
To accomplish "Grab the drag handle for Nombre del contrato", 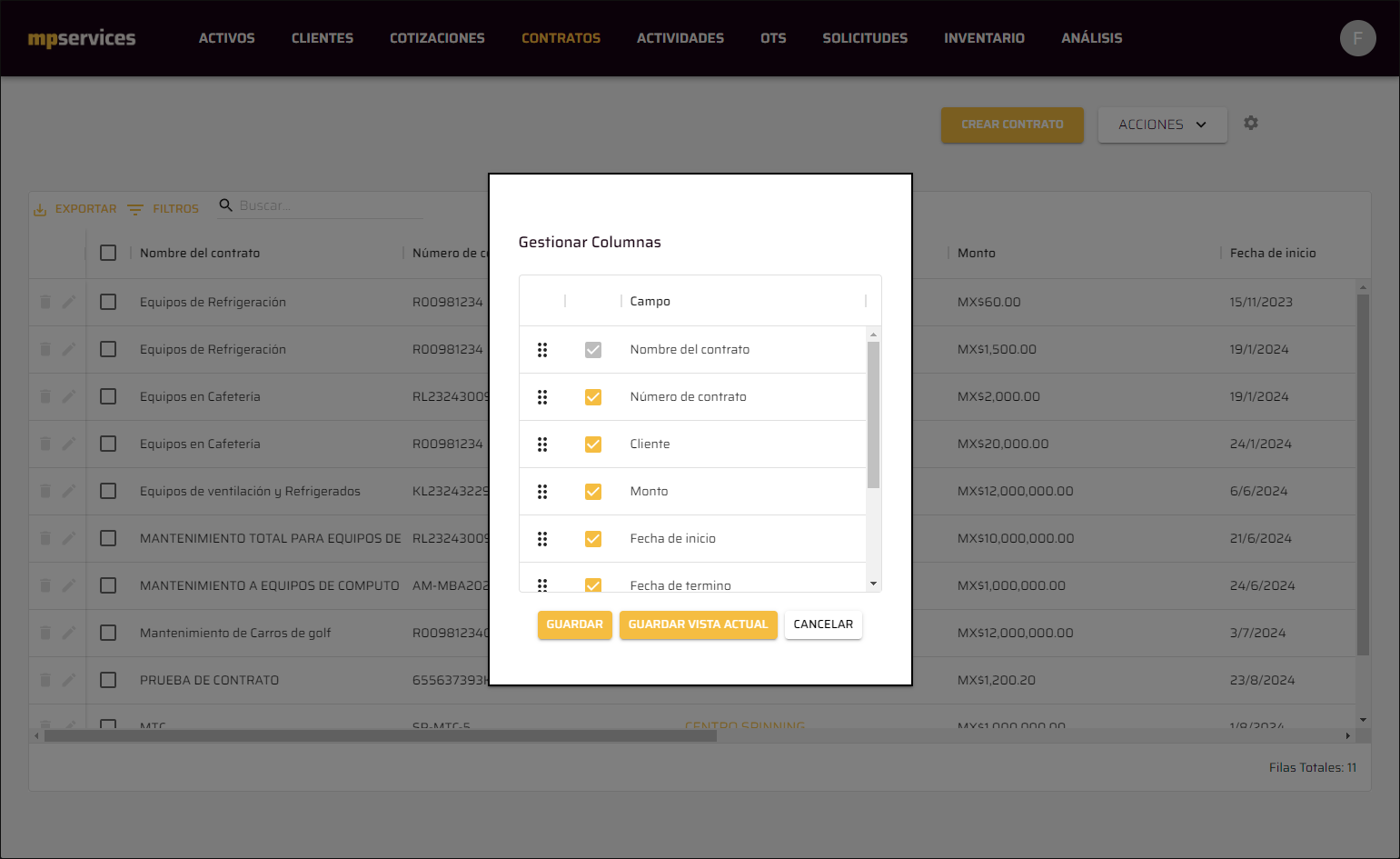I will [x=542, y=350].
